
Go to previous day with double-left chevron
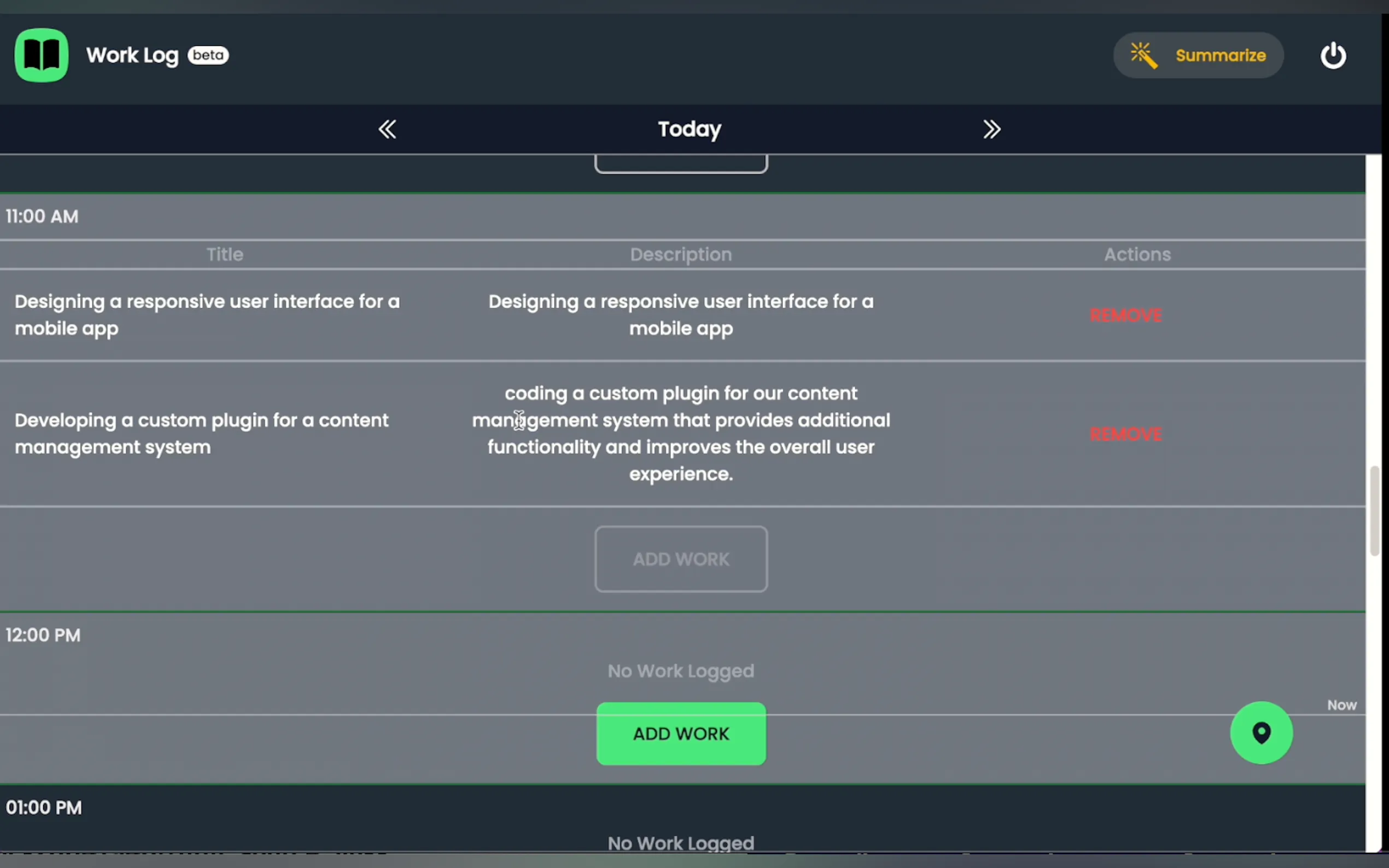pyautogui.click(x=387, y=129)
